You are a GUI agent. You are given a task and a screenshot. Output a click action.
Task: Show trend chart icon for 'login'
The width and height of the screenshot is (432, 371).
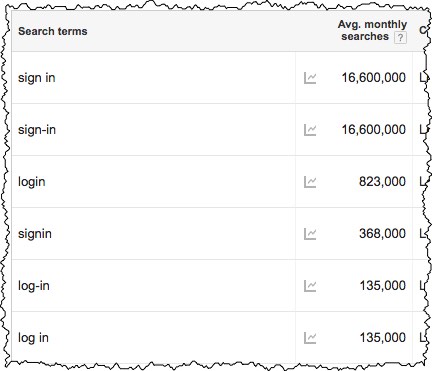pyautogui.click(x=310, y=182)
